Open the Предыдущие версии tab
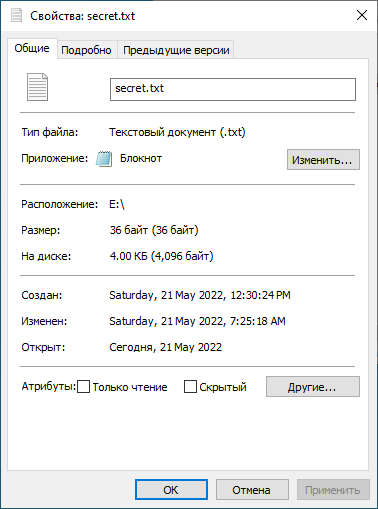 click(x=176, y=50)
